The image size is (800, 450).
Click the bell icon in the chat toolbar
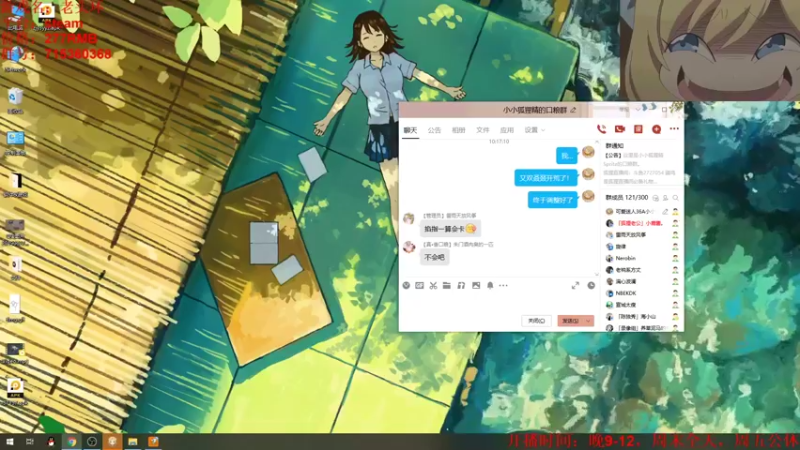pos(490,286)
